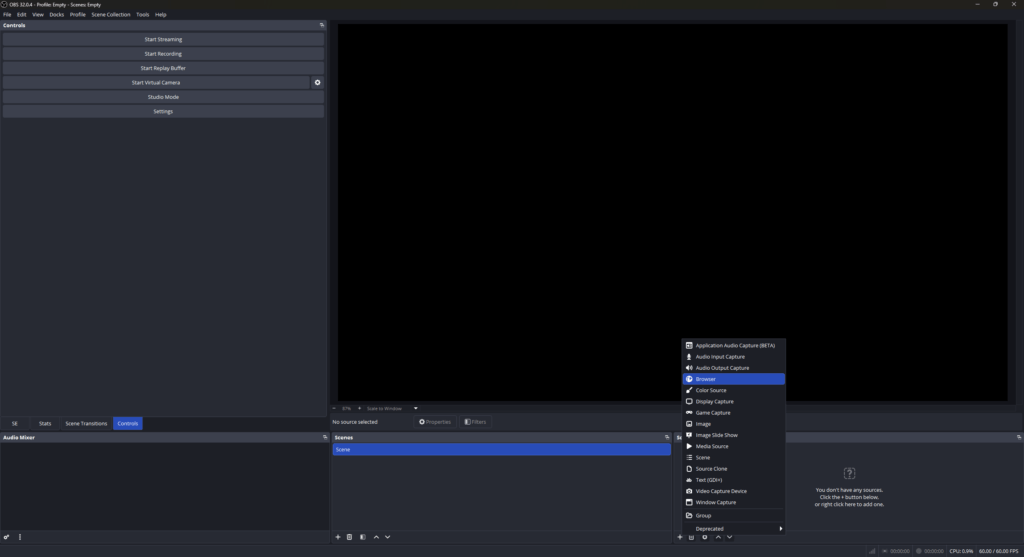Click Audio Mixer advanced properties gear icon
Viewport: 1024px width, 557px height.
pos(6,537)
